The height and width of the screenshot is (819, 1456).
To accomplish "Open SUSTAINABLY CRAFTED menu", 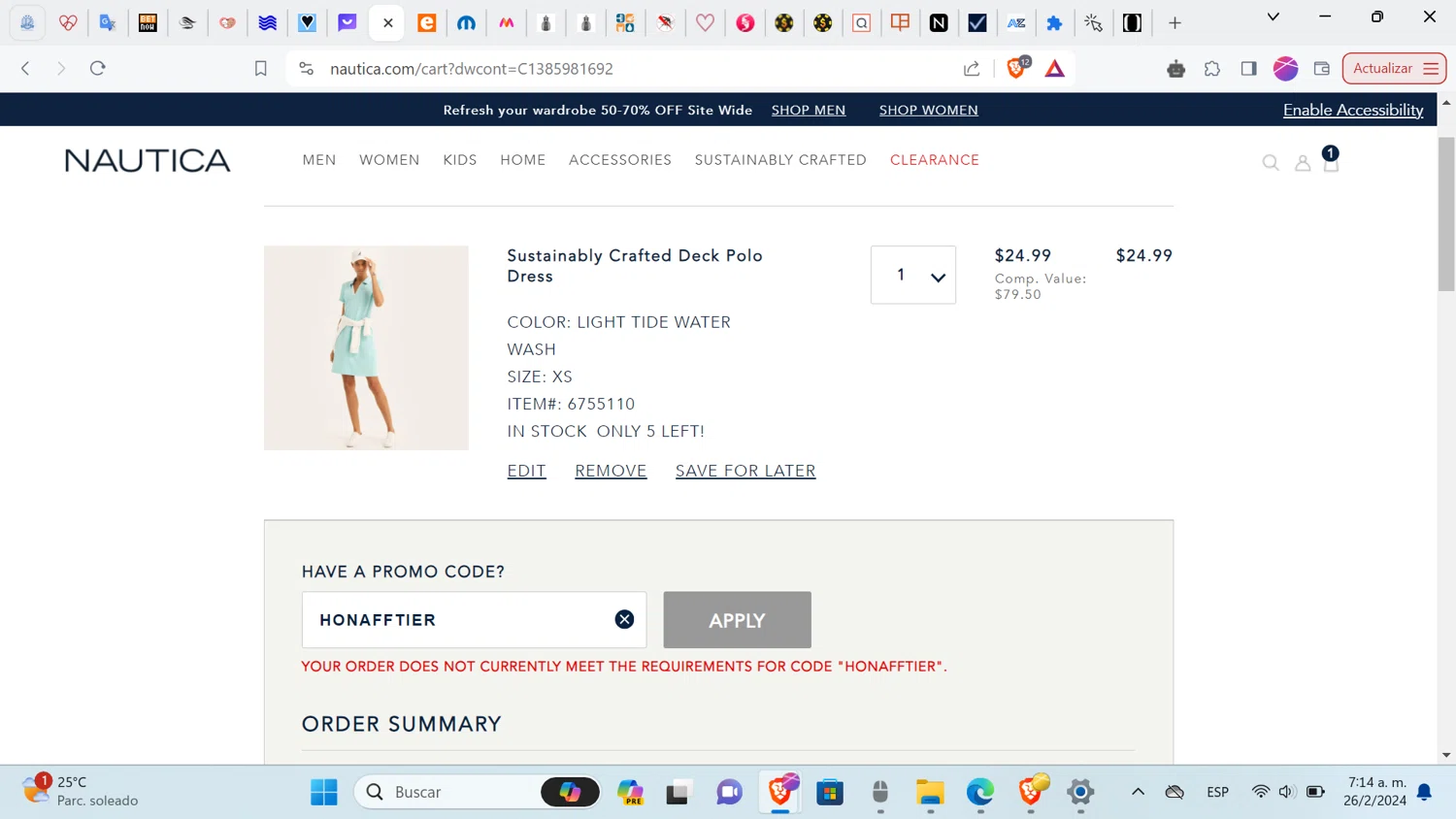I will (780, 160).
